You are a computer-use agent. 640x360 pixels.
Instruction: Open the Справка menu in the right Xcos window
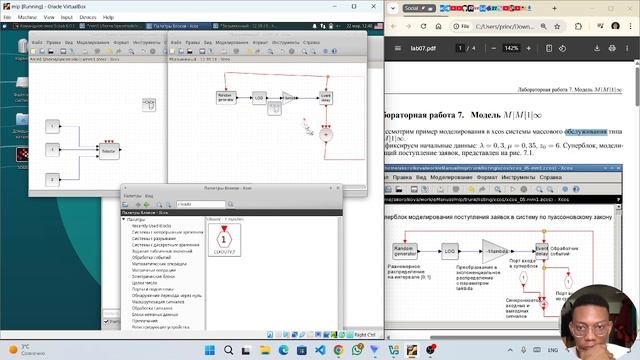311,42
